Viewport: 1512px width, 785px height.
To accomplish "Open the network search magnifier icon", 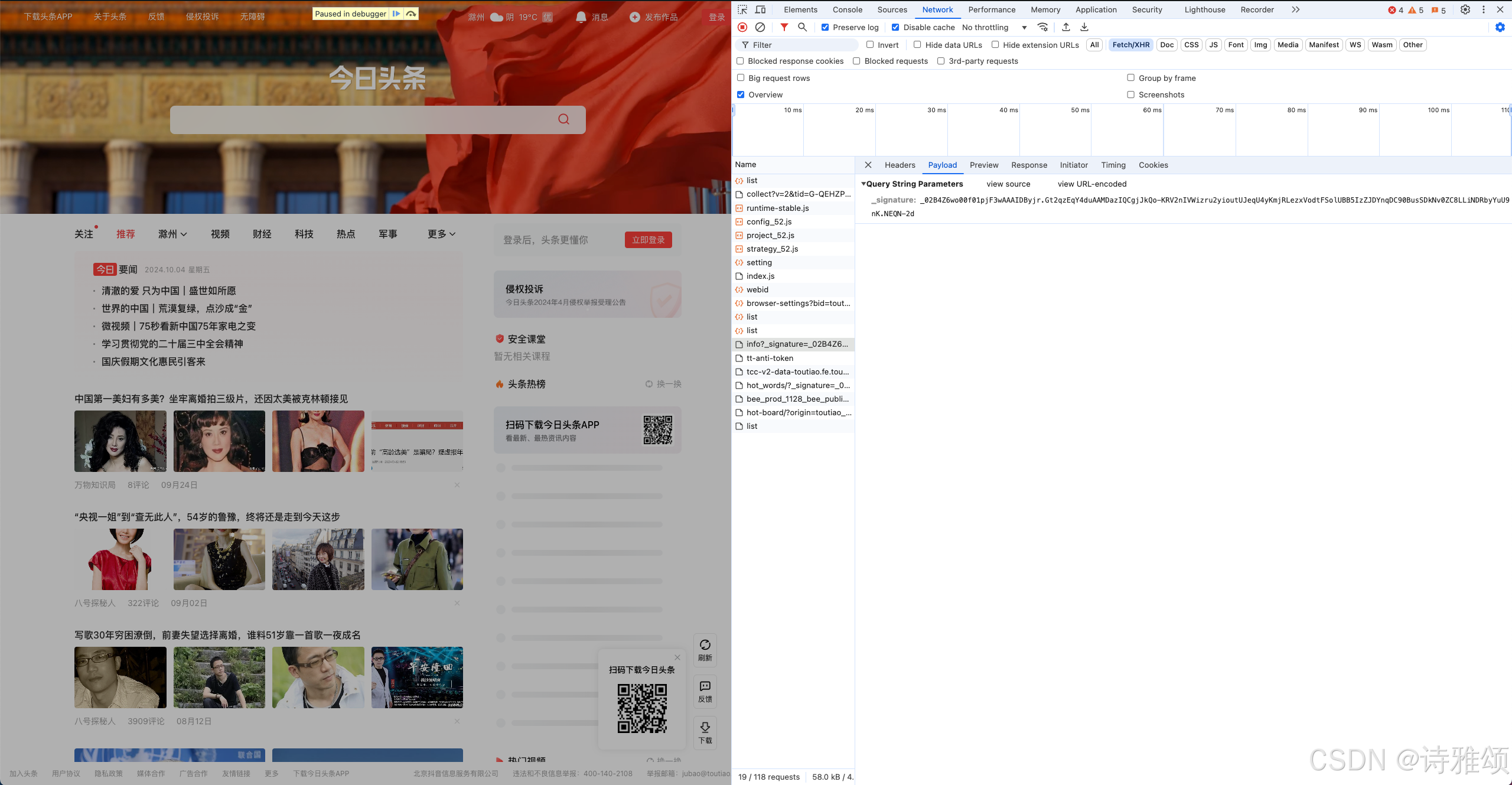I will click(802, 27).
